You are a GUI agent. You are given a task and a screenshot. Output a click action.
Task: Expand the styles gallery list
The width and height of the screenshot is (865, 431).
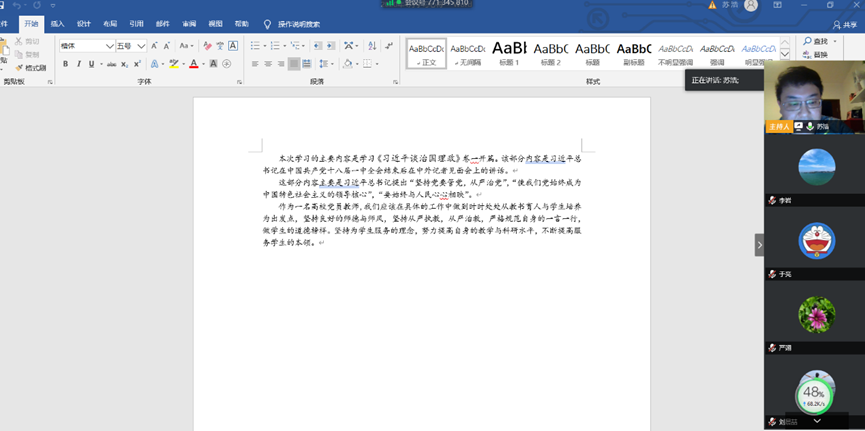point(783,65)
